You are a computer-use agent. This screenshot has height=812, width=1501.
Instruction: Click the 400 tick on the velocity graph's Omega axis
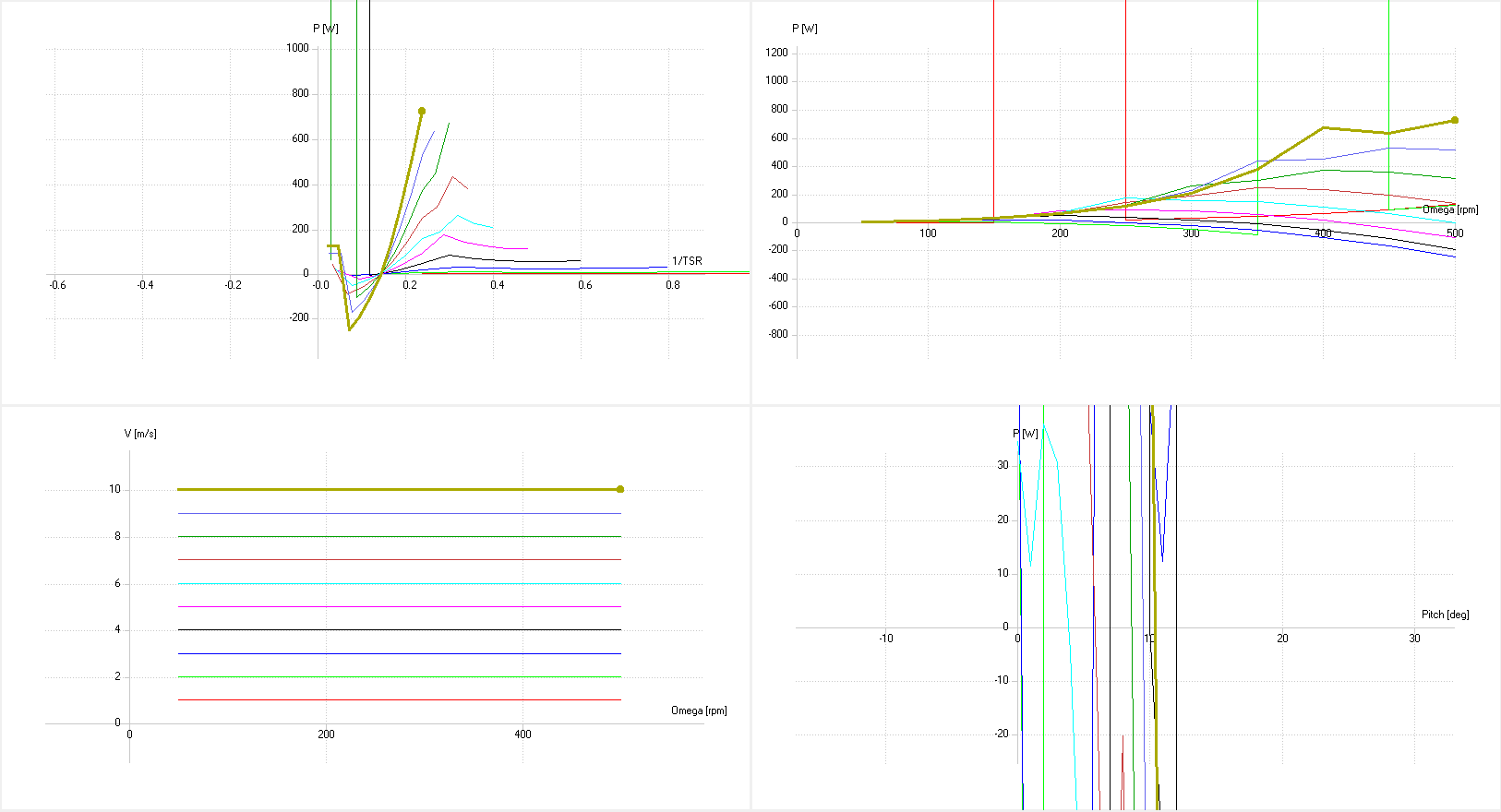(x=522, y=734)
